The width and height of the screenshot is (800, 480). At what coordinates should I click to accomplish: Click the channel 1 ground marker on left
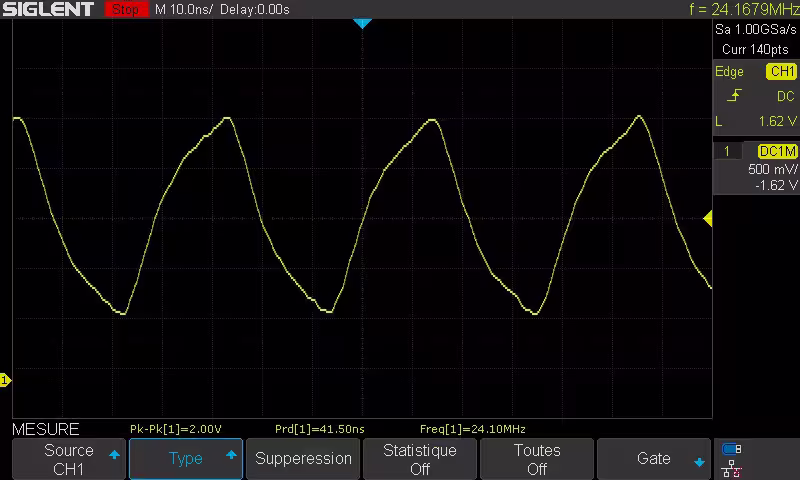[x=5, y=380]
